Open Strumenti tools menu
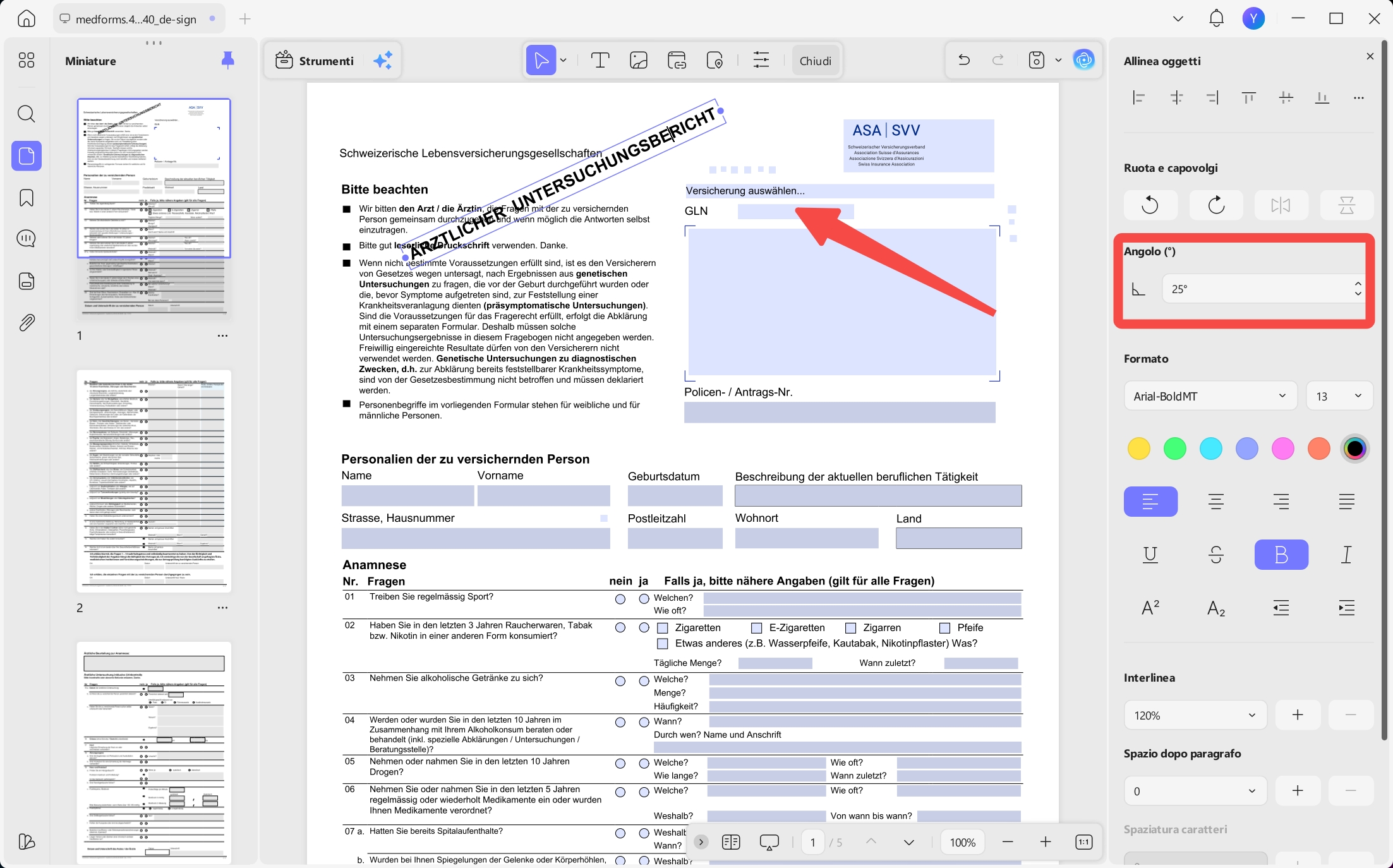Image resolution: width=1393 pixels, height=868 pixels. (315, 61)
